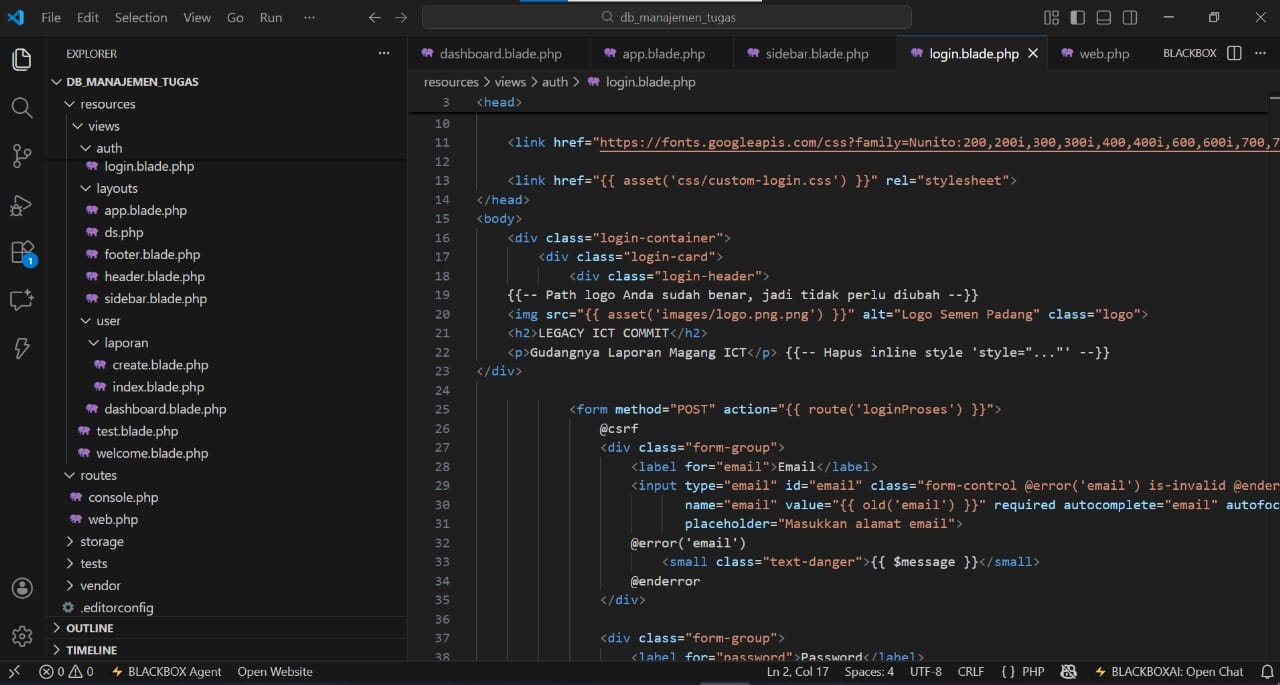Open the Selection menu
This screenshot has width=1280, height=685.
(x=141, y=18)
